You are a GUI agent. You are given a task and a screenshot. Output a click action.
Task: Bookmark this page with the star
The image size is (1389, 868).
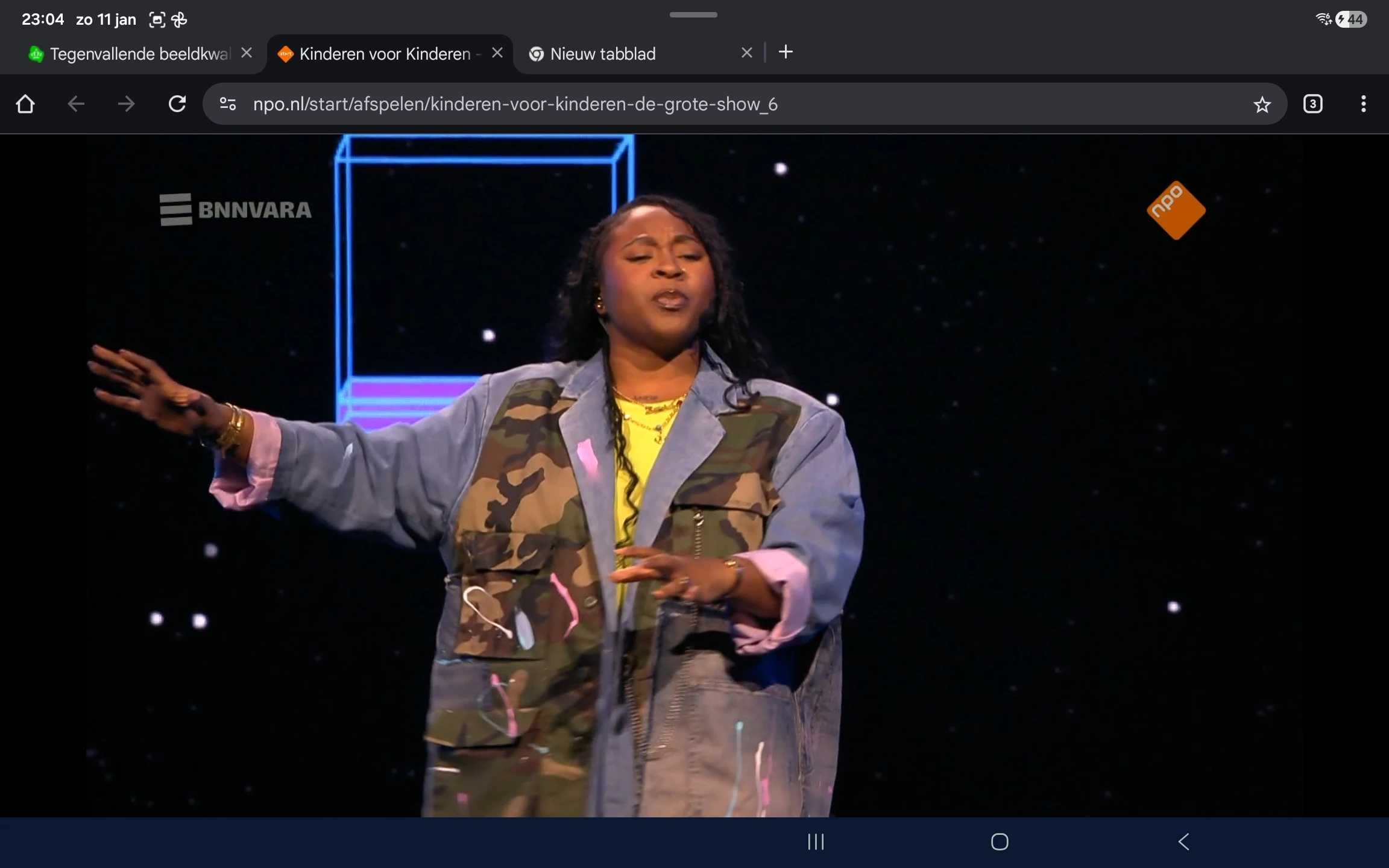[1262, 105]
